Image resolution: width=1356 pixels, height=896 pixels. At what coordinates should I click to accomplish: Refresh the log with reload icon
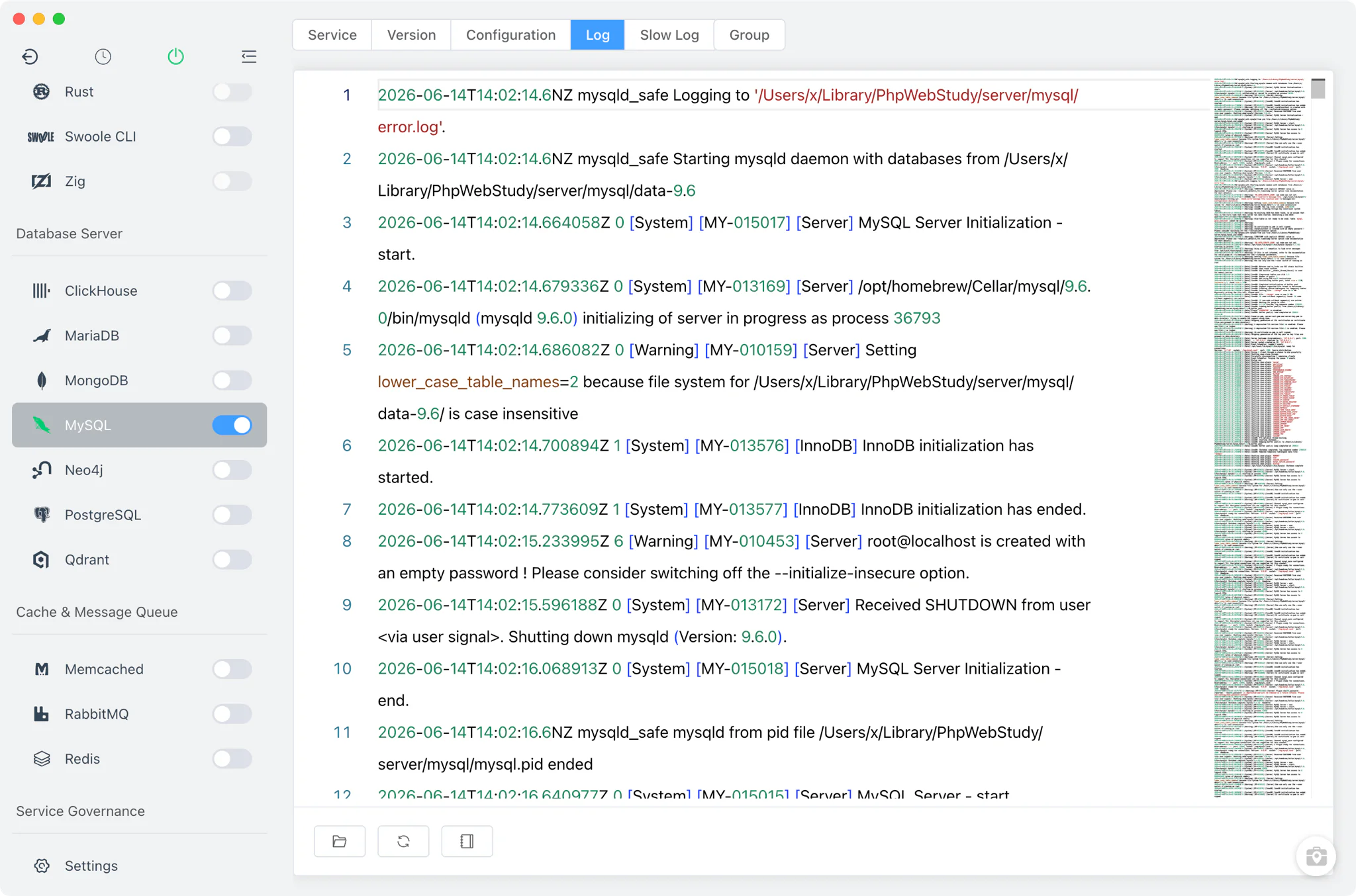(x=403, y=841)
